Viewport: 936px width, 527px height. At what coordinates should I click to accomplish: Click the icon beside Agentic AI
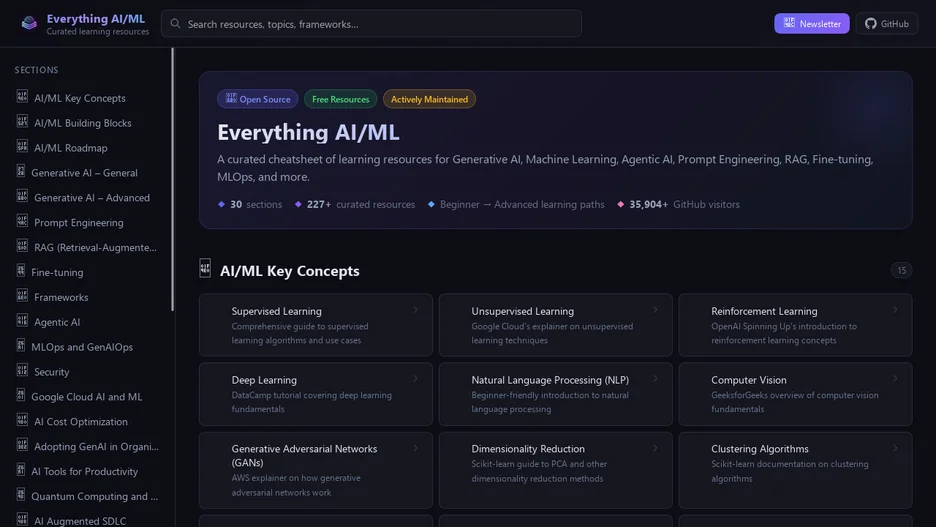(22, 320)
